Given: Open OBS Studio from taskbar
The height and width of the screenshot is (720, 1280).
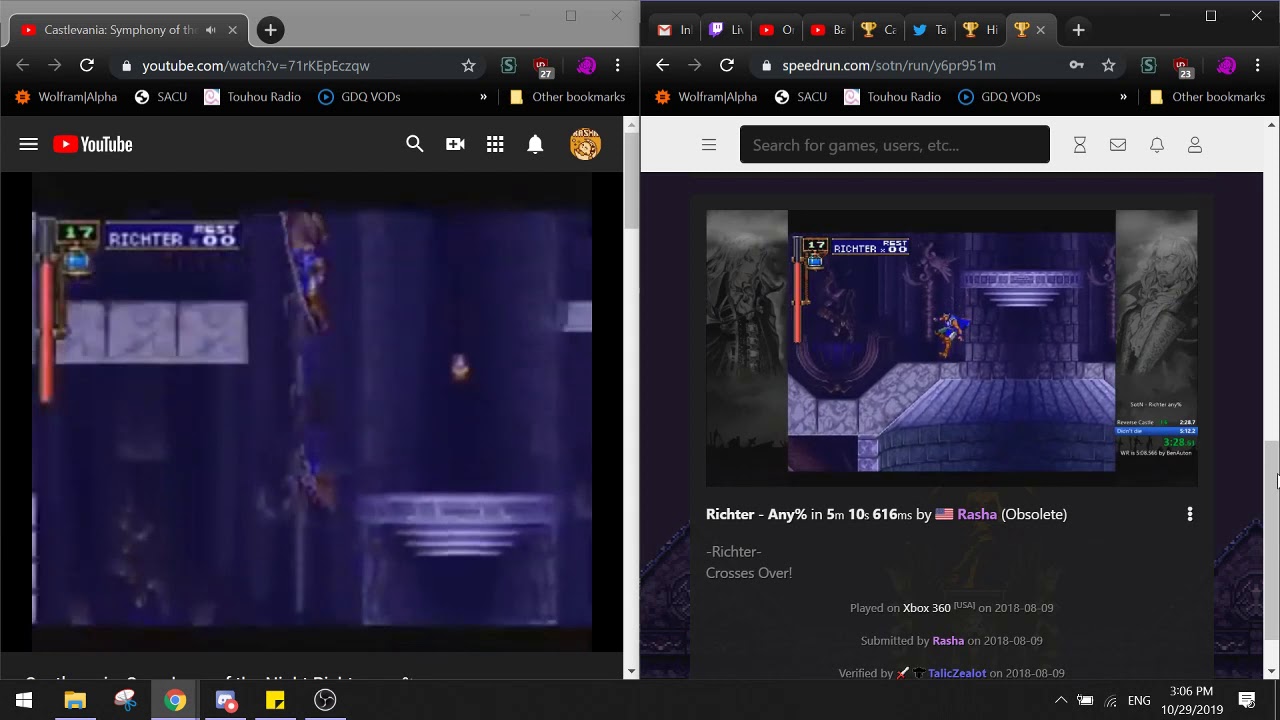Looking at the screenshot, I should pyautogui.click(x=325, y=700).
